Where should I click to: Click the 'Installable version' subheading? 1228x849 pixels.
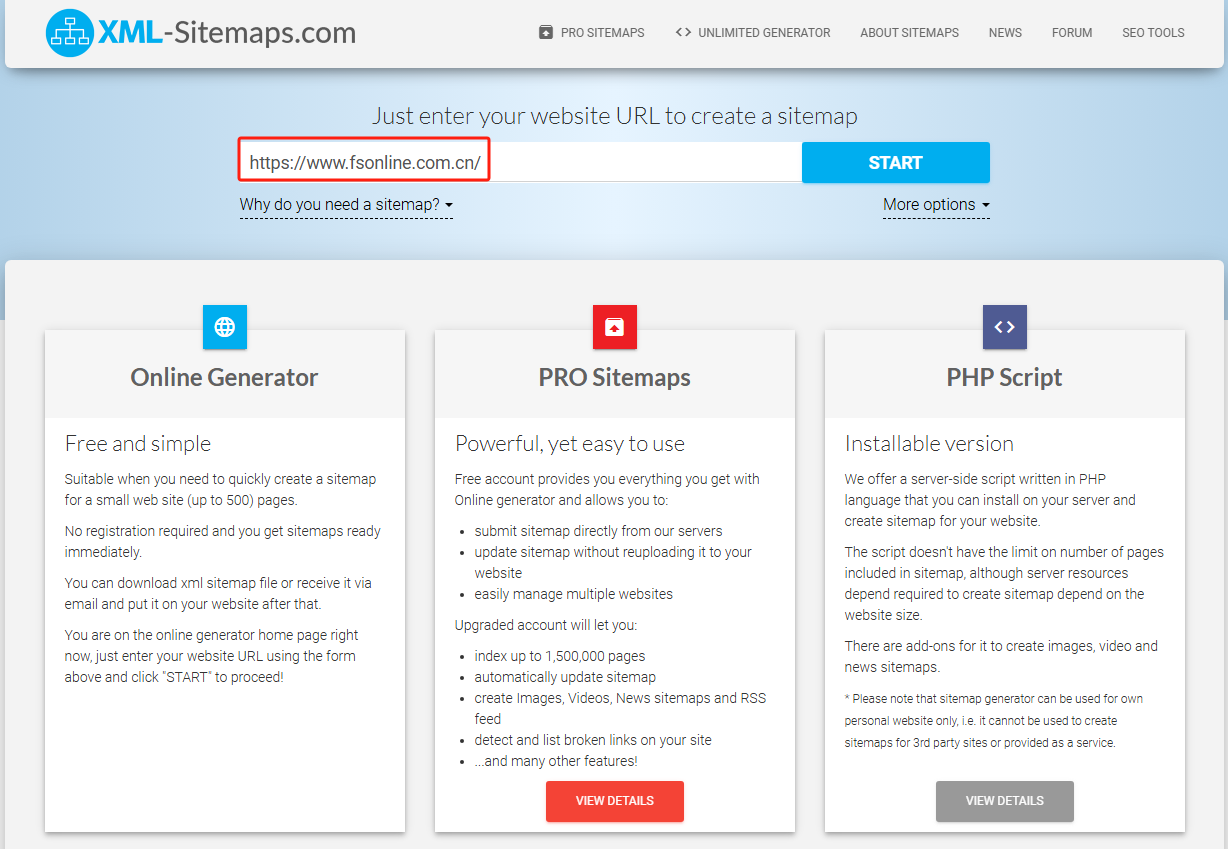pos(929,444)
